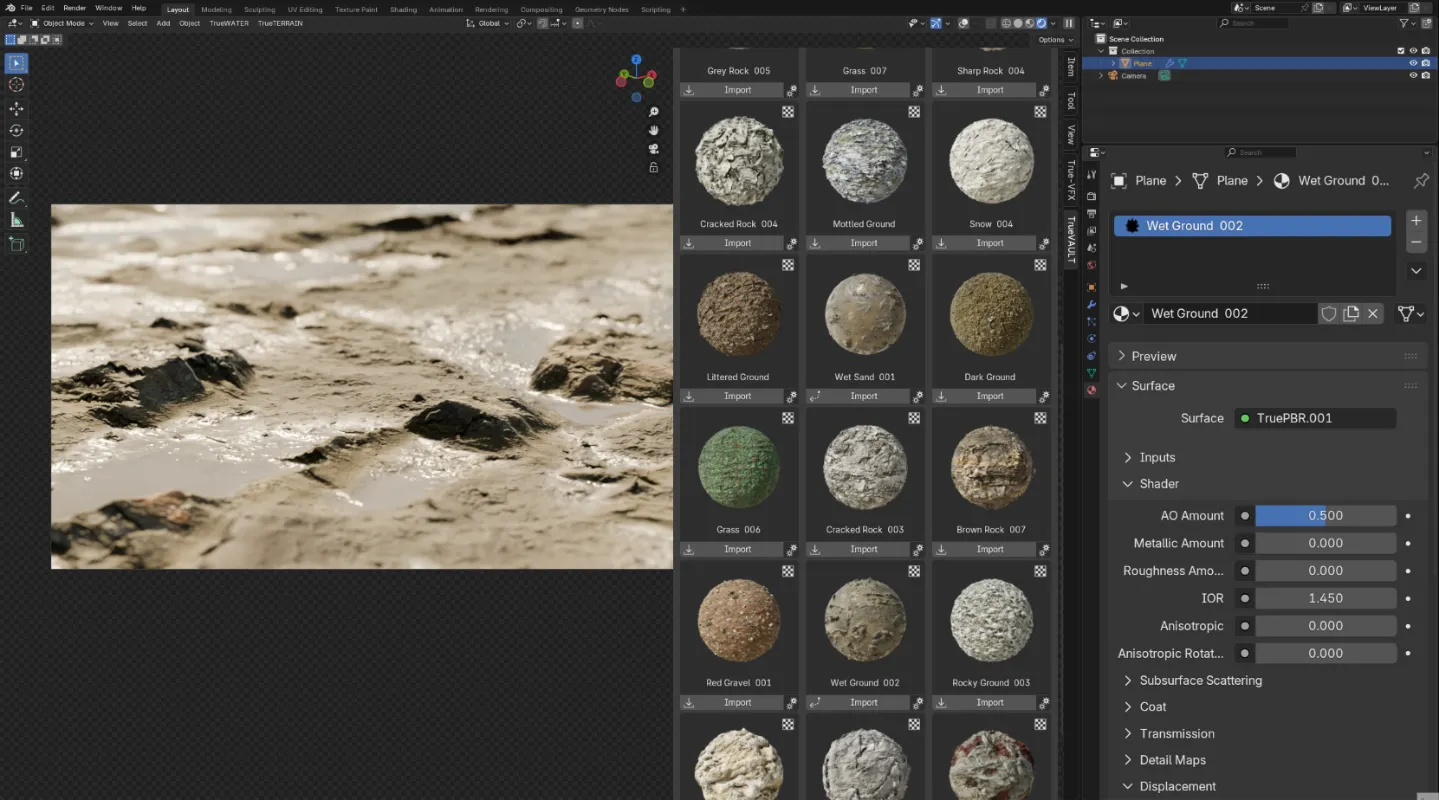Image resolution: width=1439 pixels, height=800 pixels.
Task: Select the Annotate tool
Action: coord(15,196)
